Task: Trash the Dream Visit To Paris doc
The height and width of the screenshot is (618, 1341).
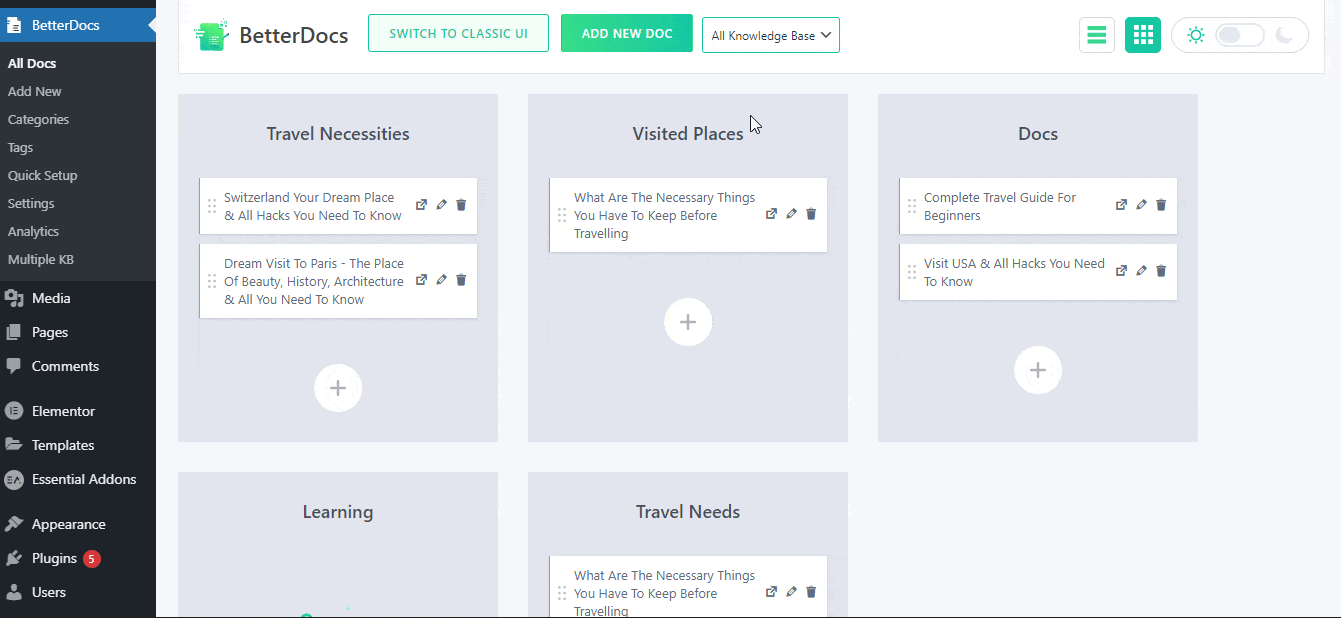Action: [461, 280]
